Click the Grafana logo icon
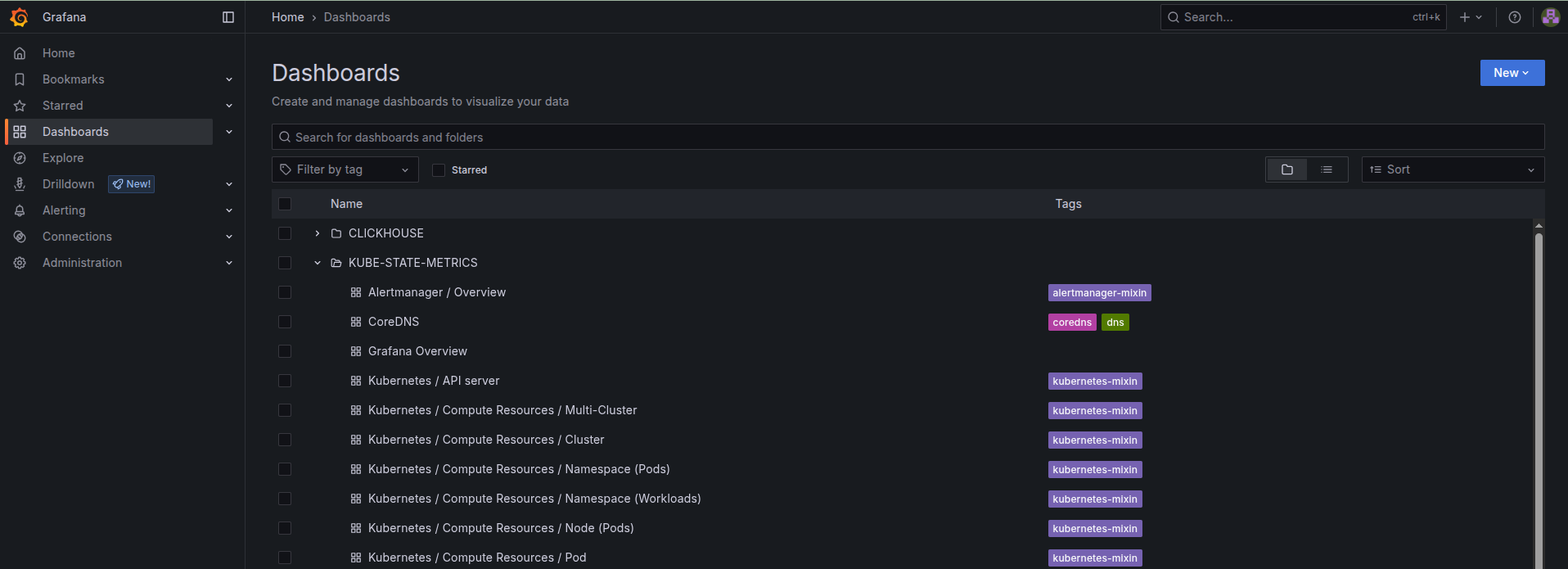 20,17
